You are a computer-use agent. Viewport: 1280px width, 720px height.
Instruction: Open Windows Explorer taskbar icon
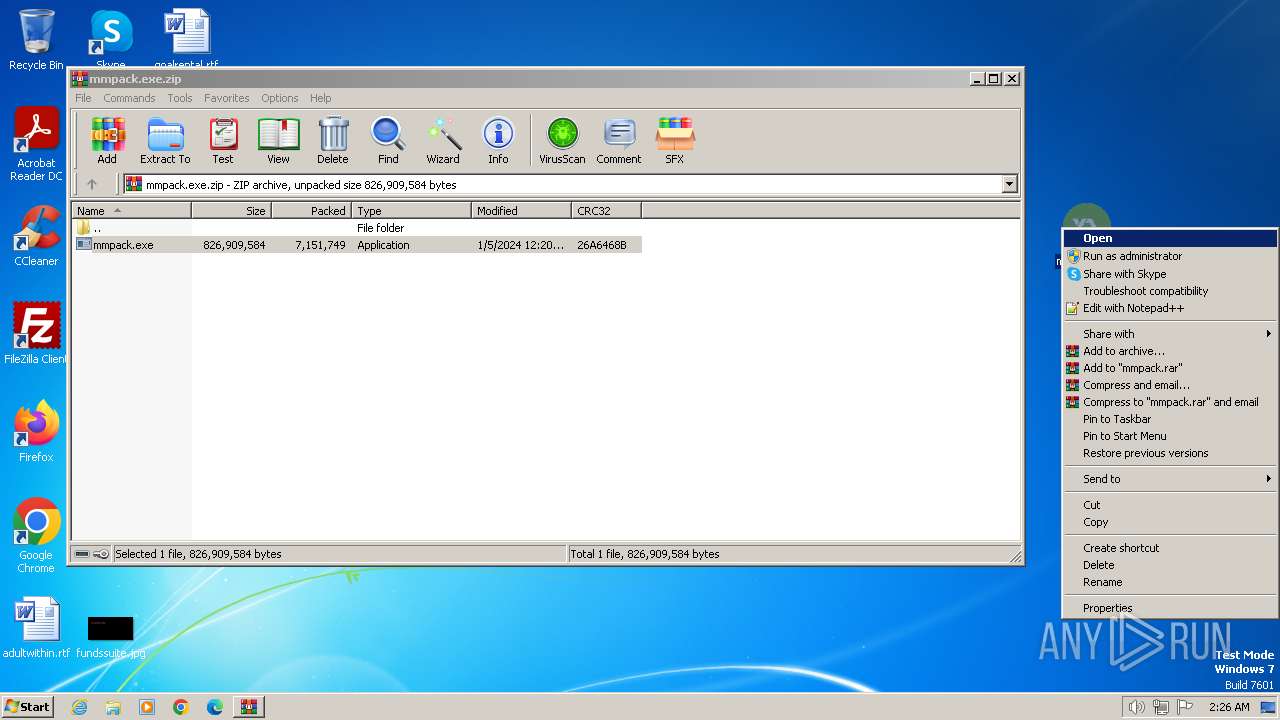[113, 707]
